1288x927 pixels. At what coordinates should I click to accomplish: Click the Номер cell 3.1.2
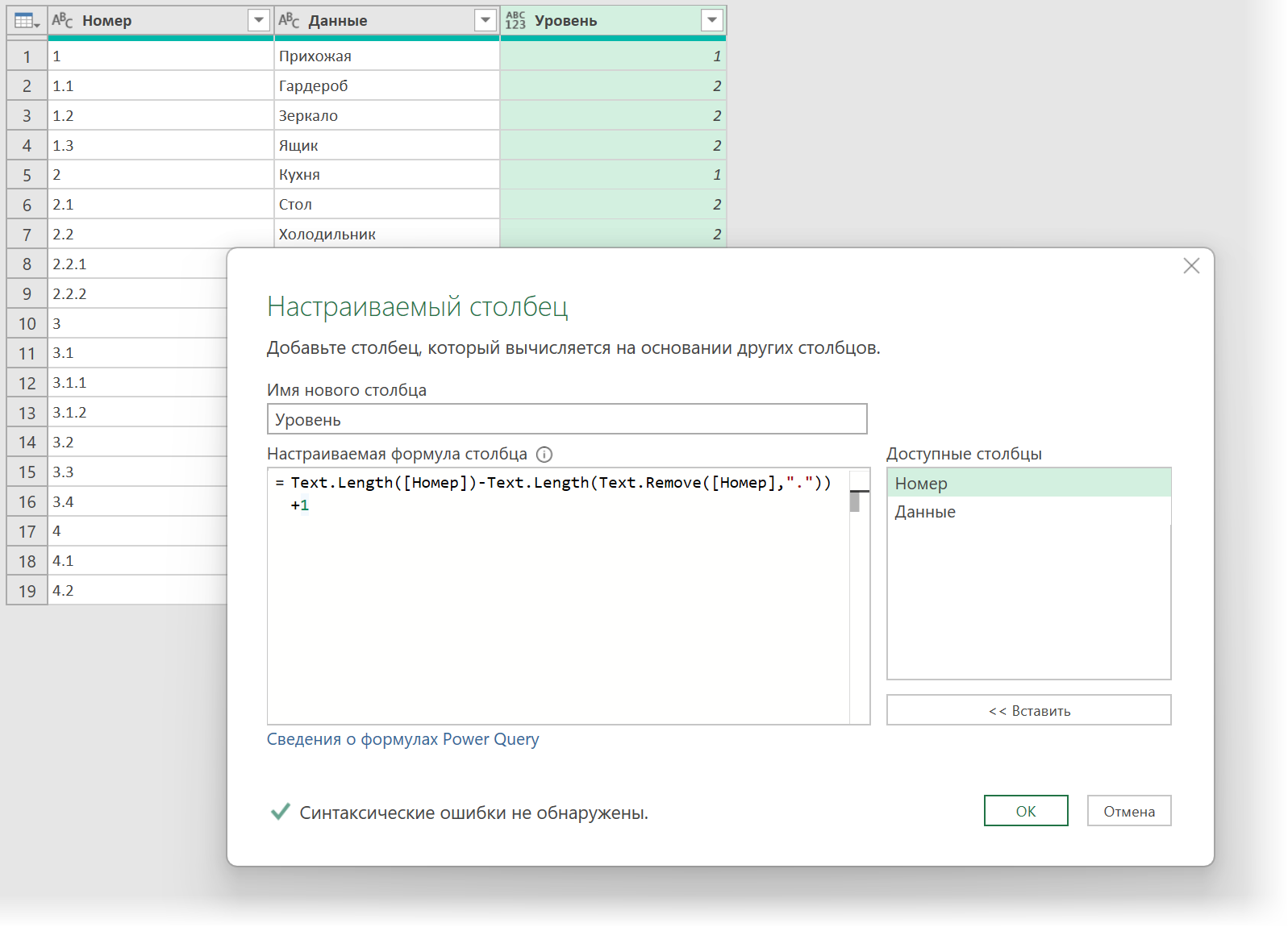pyautogui.click(x=138, y=412)
